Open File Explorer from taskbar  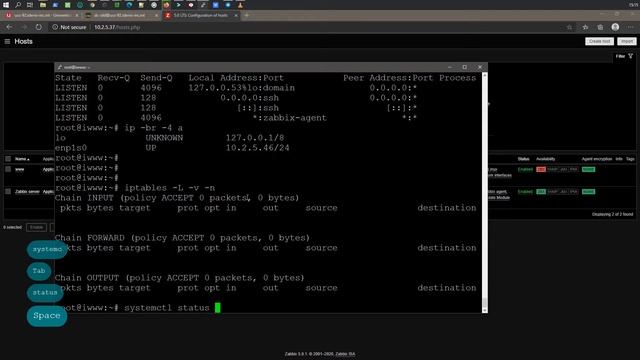tap(42, 5)
